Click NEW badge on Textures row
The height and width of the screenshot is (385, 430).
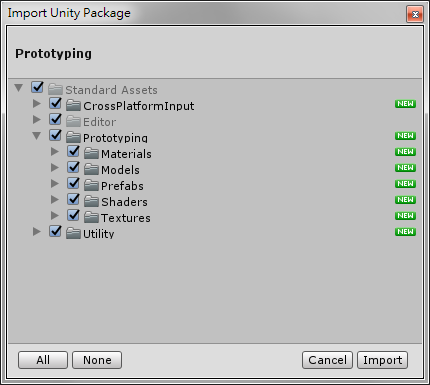(x=405, y=216)
